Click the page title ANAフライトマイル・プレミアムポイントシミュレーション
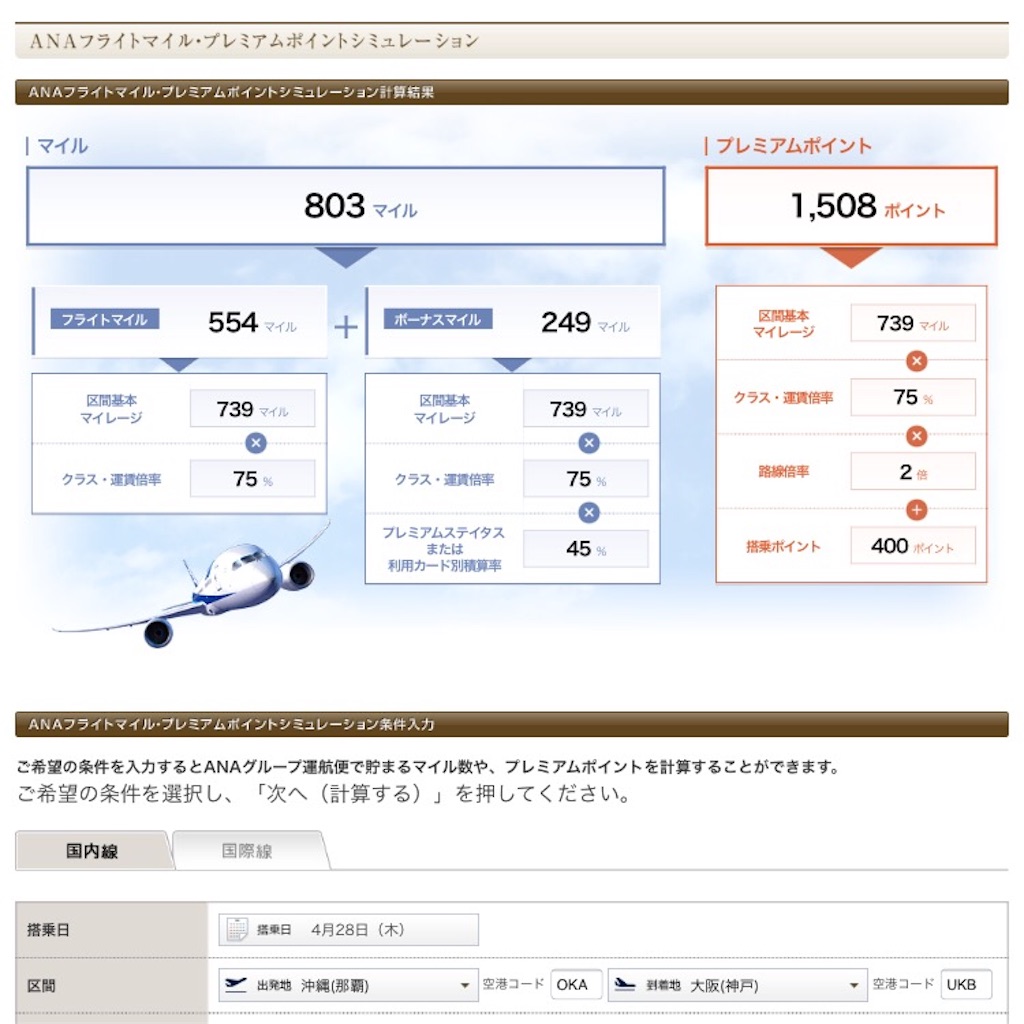 point(255,41)
